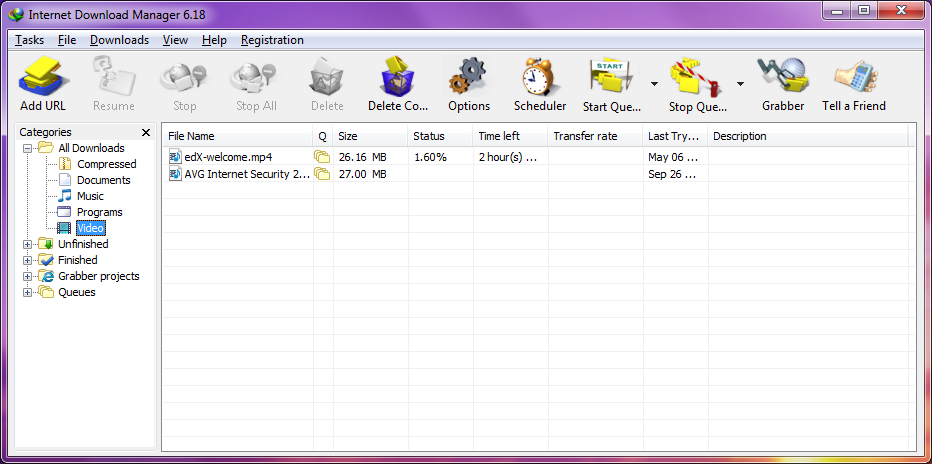Screen dimensions: 932x464
Task: Select the Unfinished category
Action: pos(83,244)
